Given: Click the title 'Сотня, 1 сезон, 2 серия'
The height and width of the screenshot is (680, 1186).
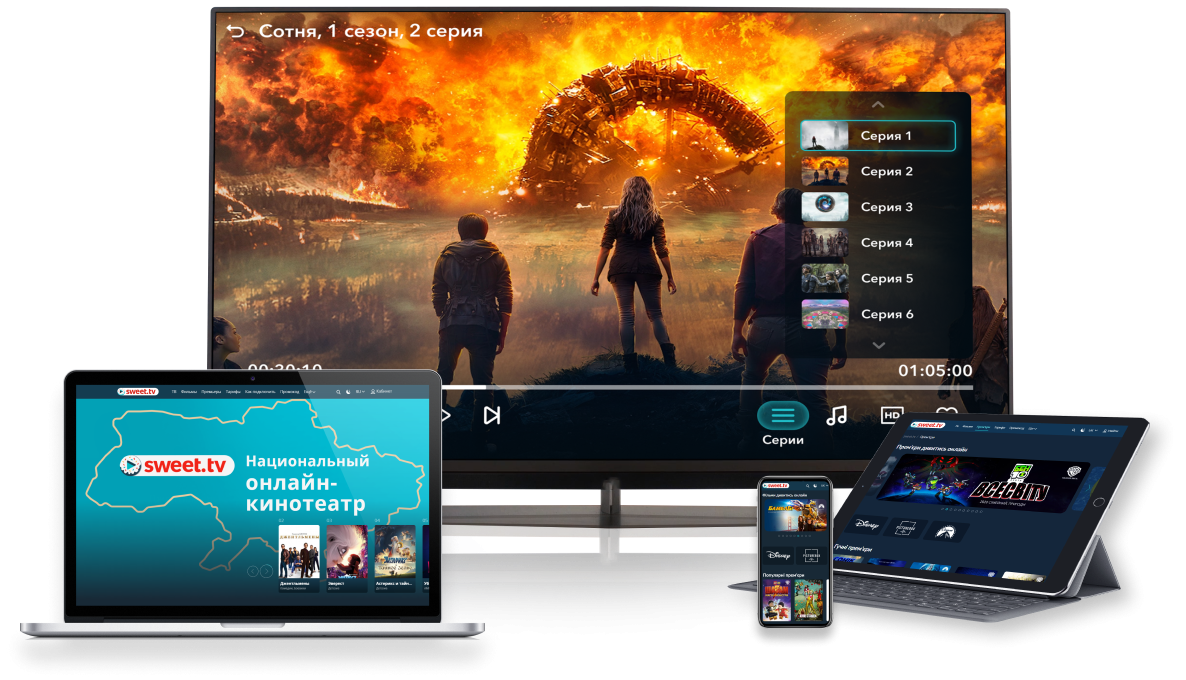Looking at the screenshot, I should coord(371,31).
